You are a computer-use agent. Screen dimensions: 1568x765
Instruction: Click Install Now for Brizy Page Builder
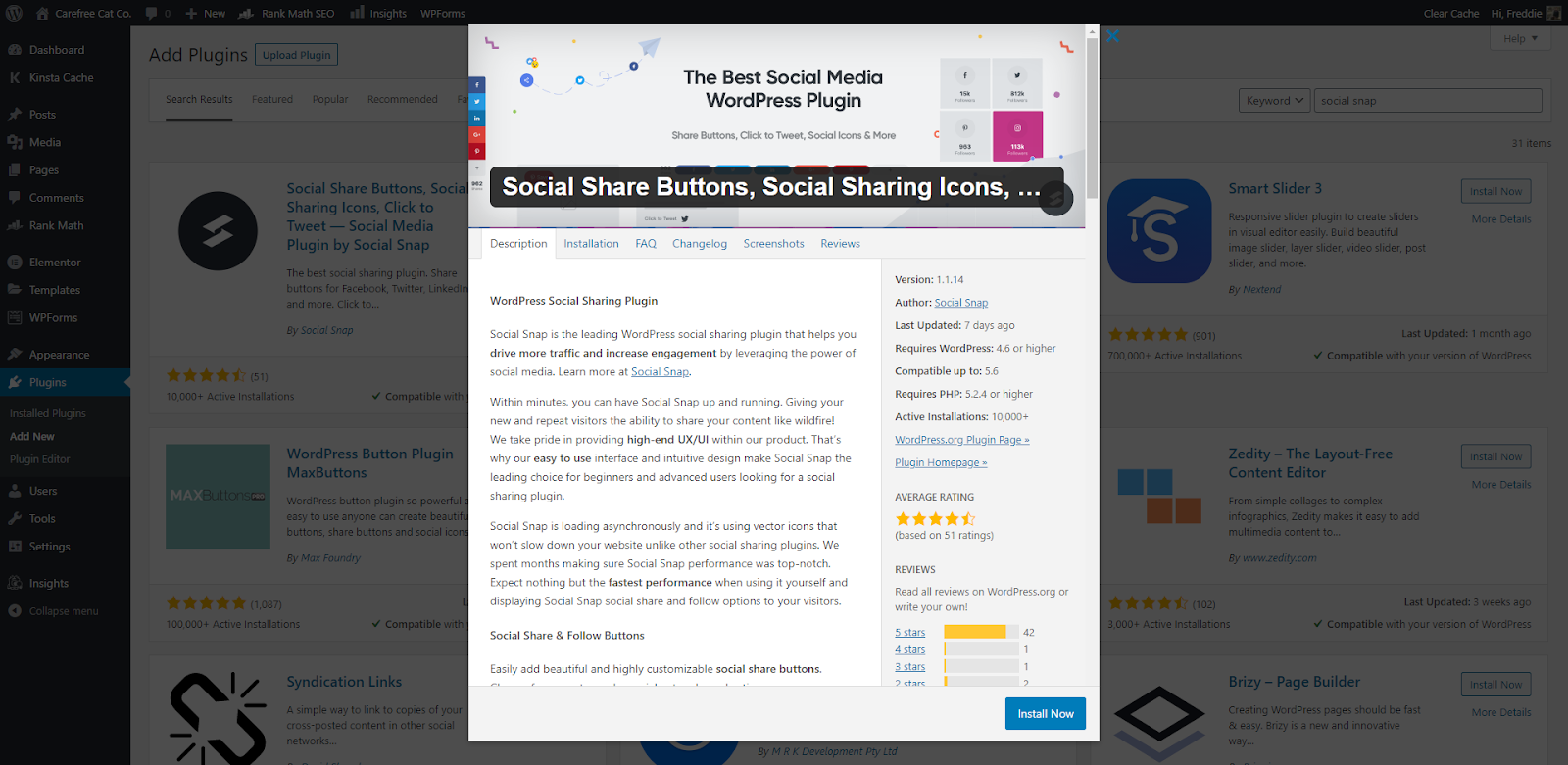click(x=1495, y=685)
